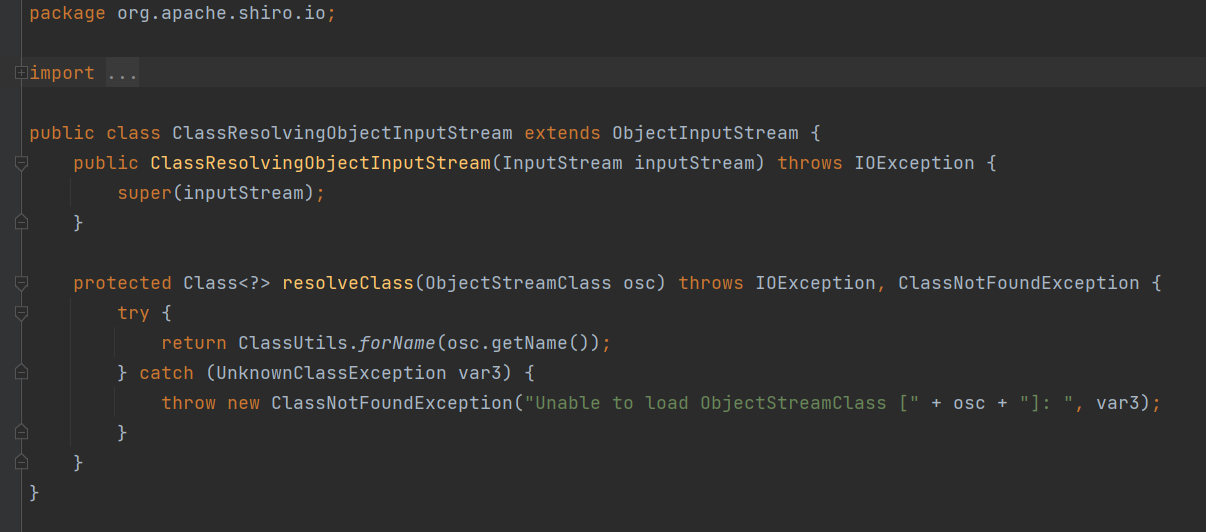Click ClassNotFoundException in the throws clause
Viewport: 1206px width, 532px height.
pyautogui.click(x=1018, y=283)
